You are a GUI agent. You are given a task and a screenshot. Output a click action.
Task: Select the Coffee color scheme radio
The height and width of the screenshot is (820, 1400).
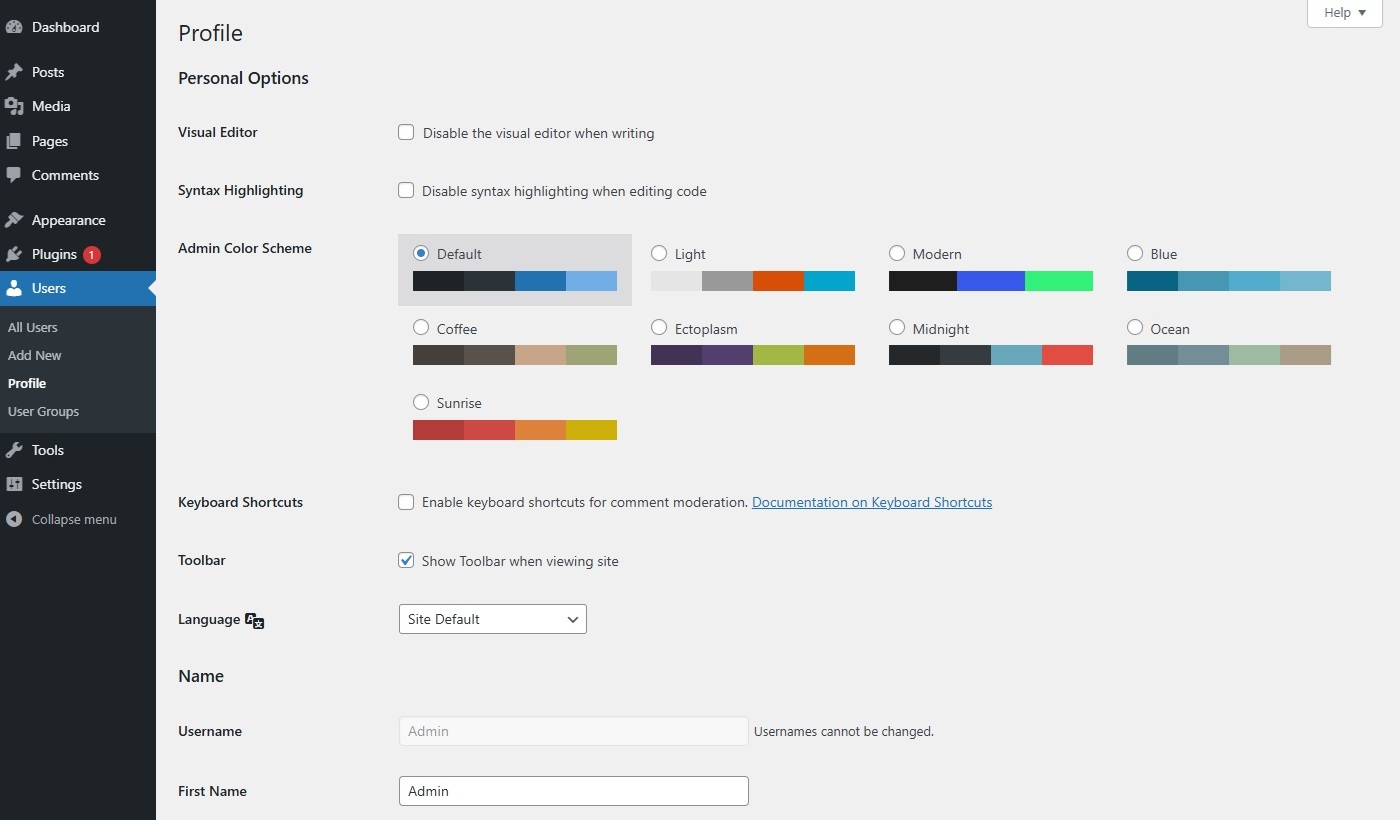[x=421, y=328]
